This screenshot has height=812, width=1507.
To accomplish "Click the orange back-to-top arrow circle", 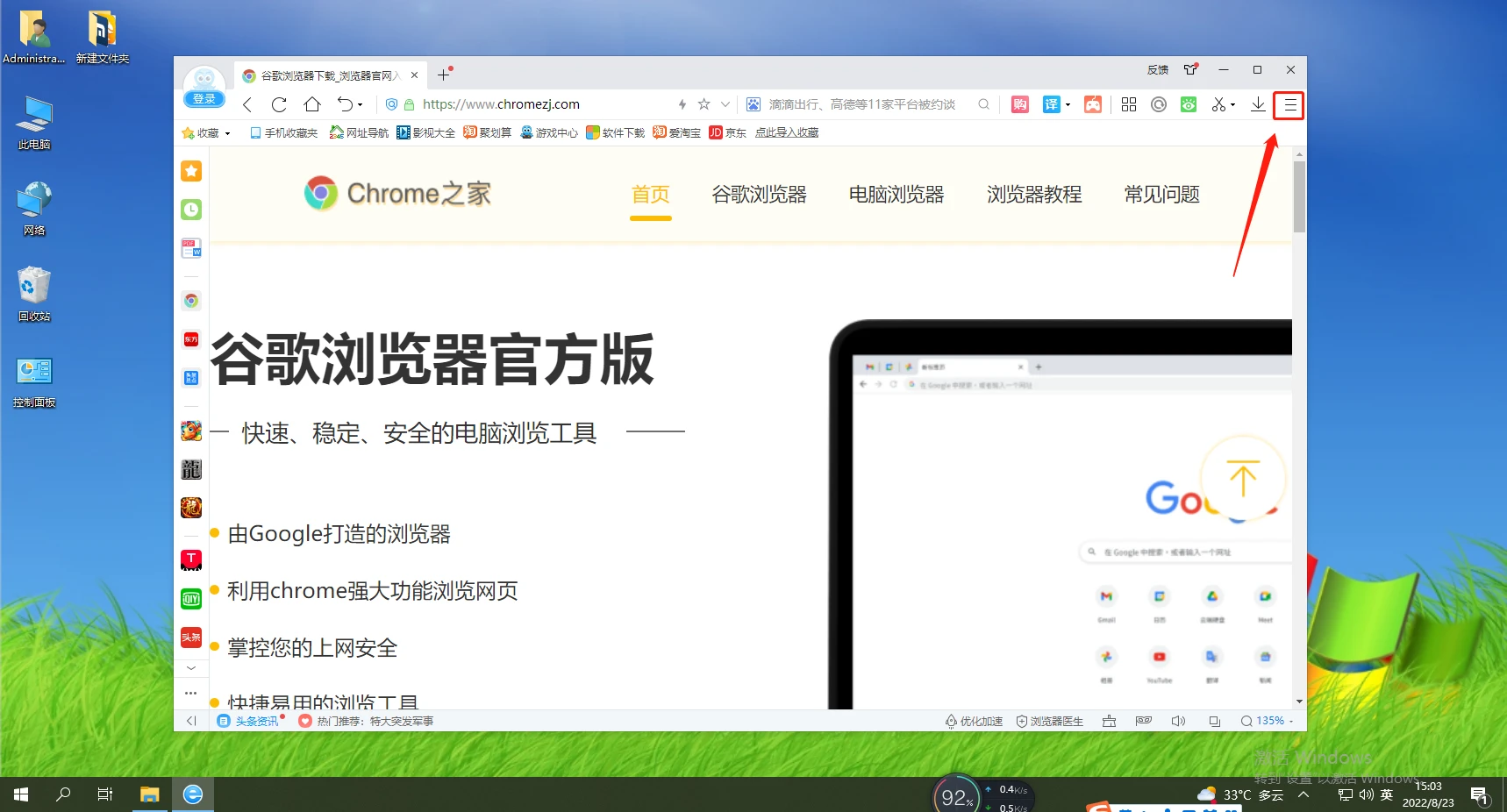I will 1243,479.
